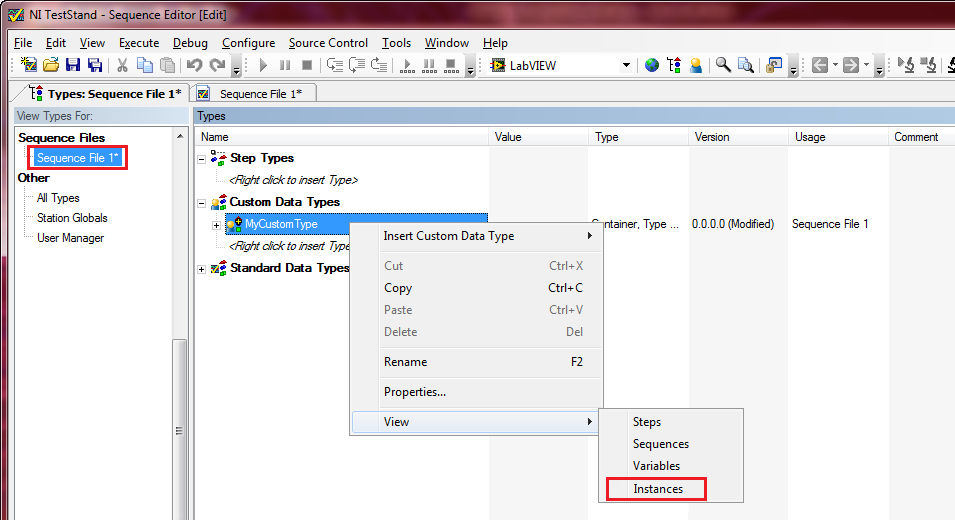Open a file with the folder icon
The height and width of the screenshot is (520, 955).
(51, 65)
